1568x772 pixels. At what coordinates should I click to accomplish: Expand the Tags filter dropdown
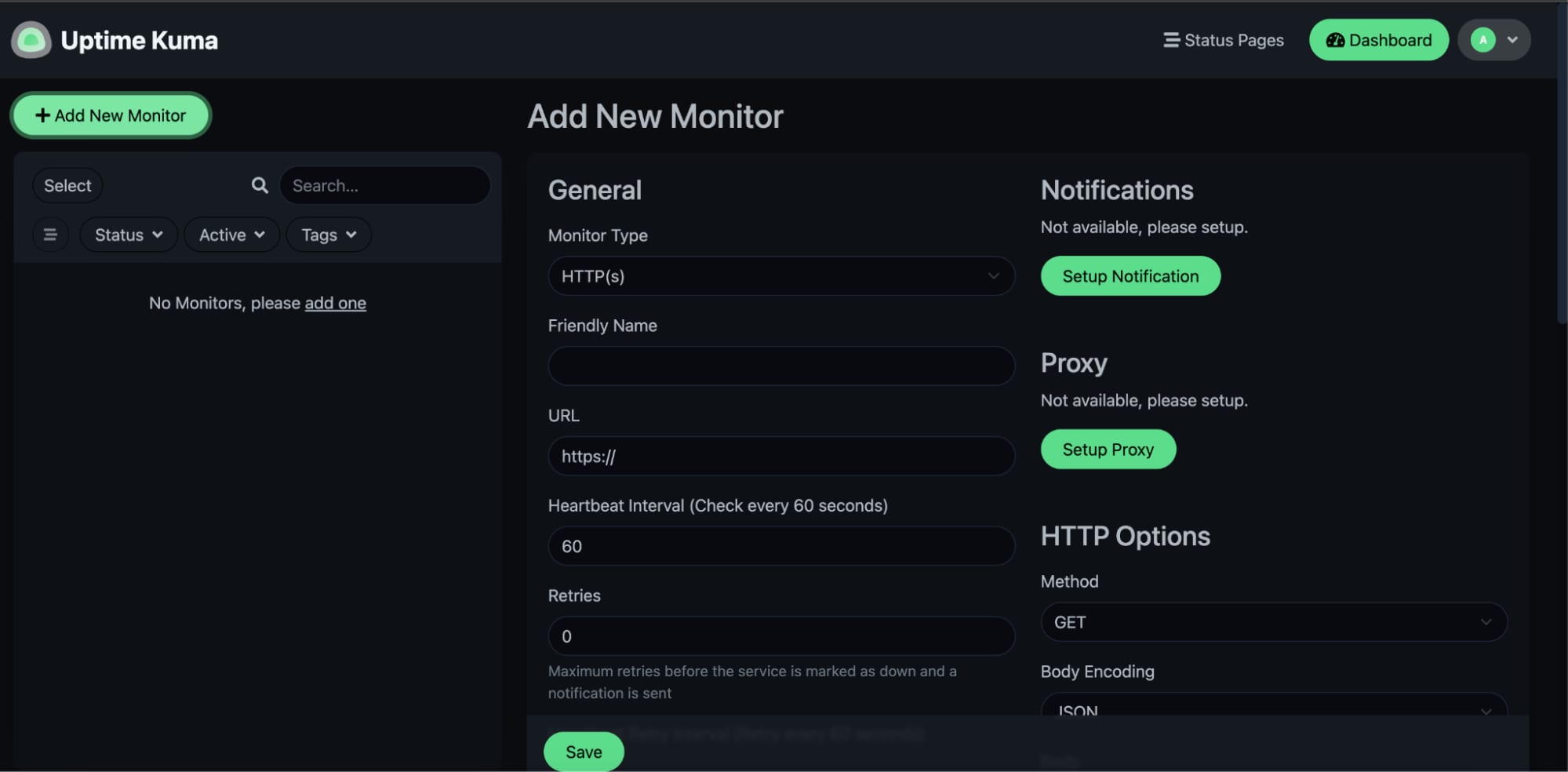coord(328,234)
